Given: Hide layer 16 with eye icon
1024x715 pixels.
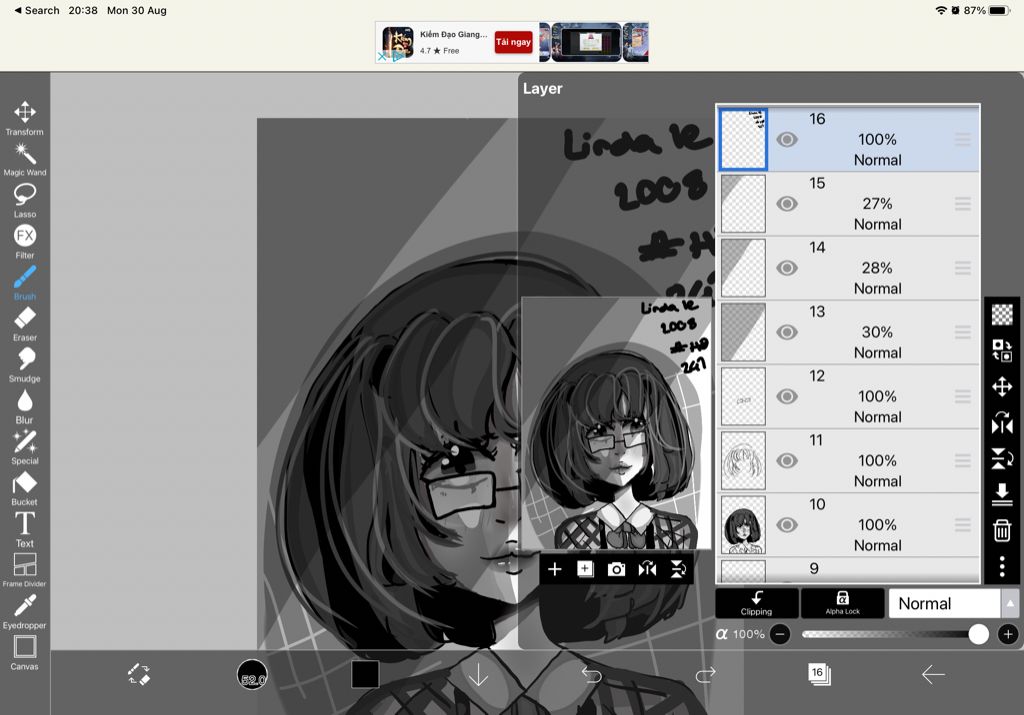Looking at the screenshot, I should coord(787,140).
